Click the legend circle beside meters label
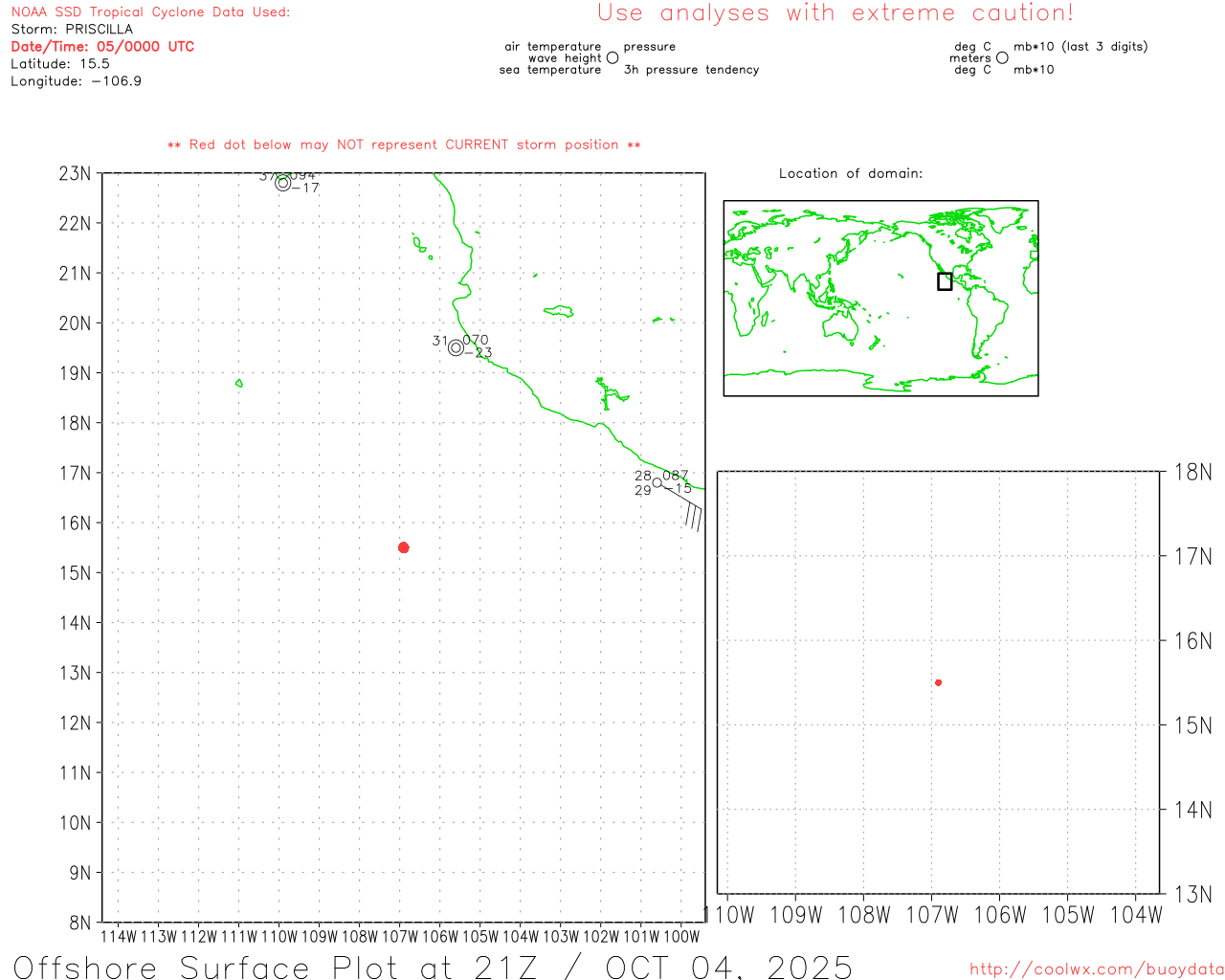 tap(1002, 58)
